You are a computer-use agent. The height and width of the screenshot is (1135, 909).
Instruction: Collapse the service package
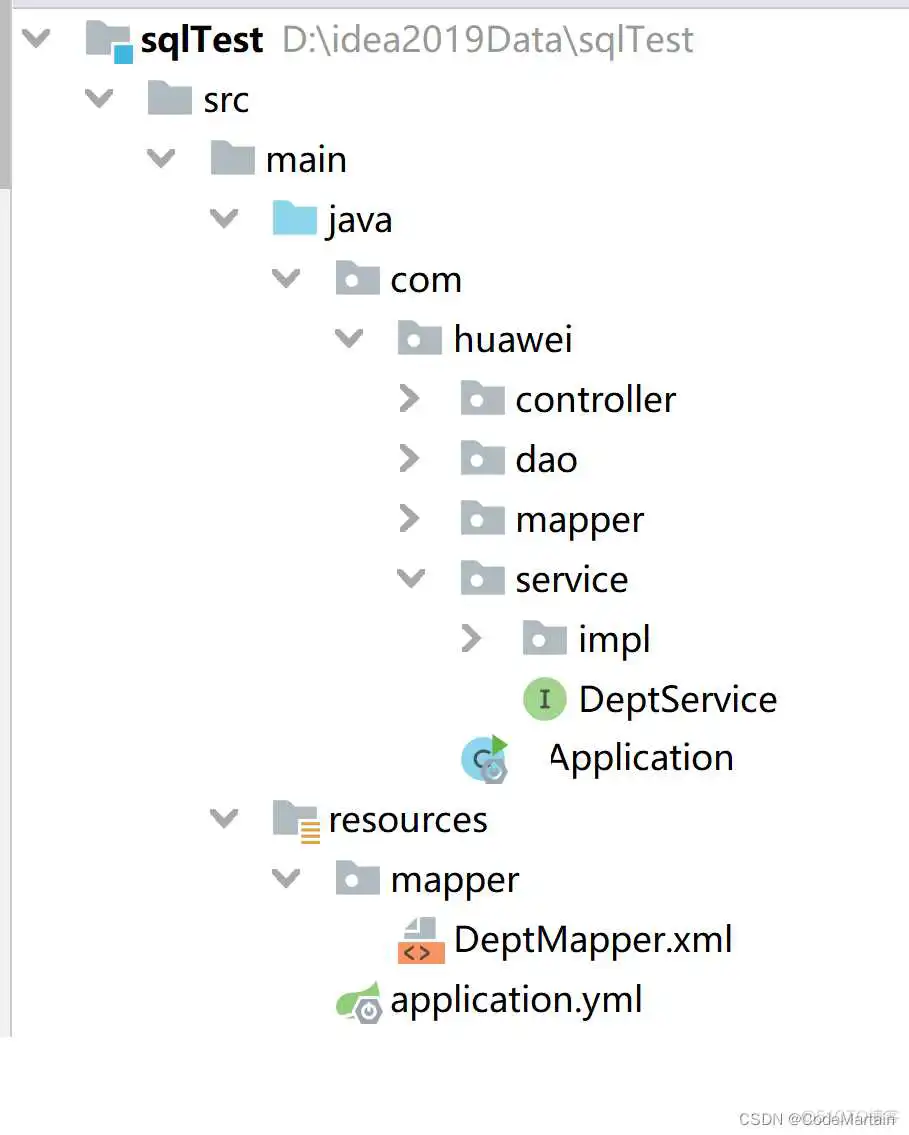tap(411, 579)
